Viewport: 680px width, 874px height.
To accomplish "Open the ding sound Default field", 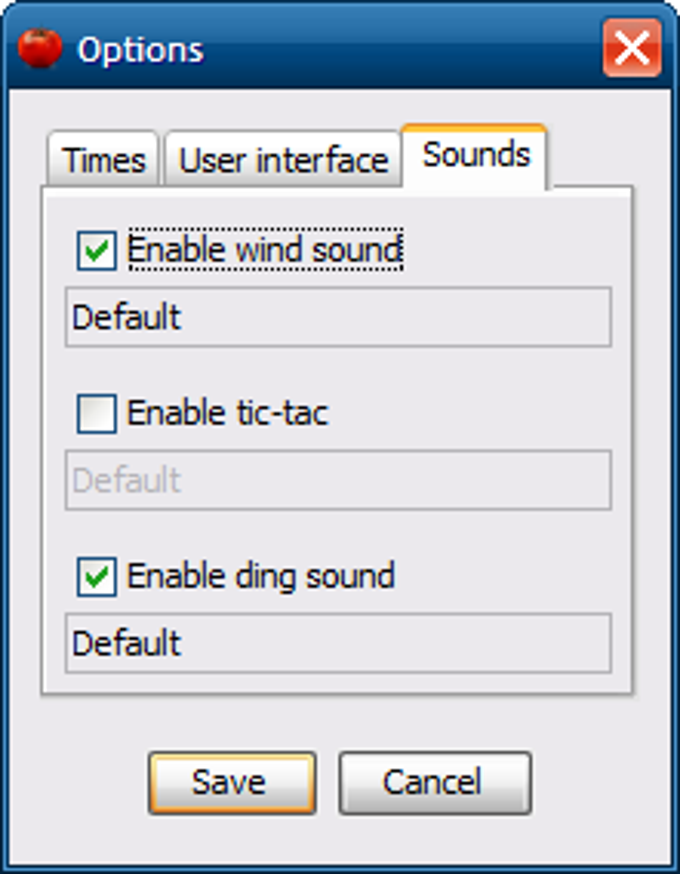I will [x=338, y=643].
